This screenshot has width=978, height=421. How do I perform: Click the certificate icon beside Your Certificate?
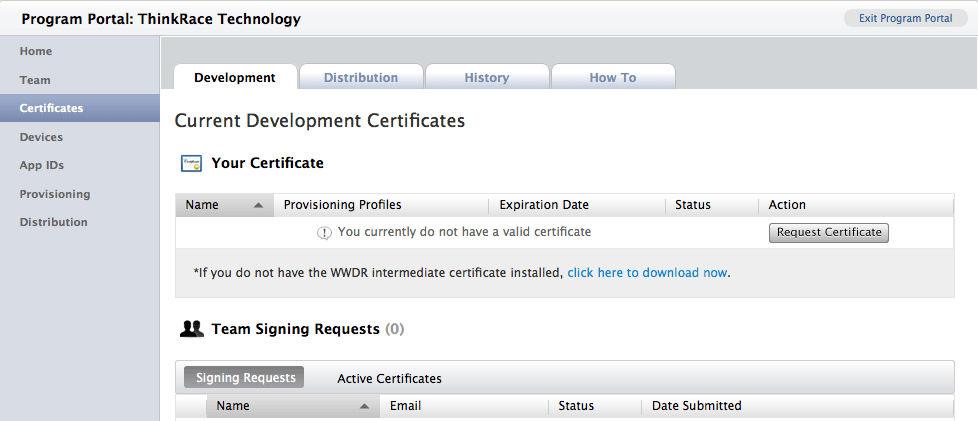[191, 163]
